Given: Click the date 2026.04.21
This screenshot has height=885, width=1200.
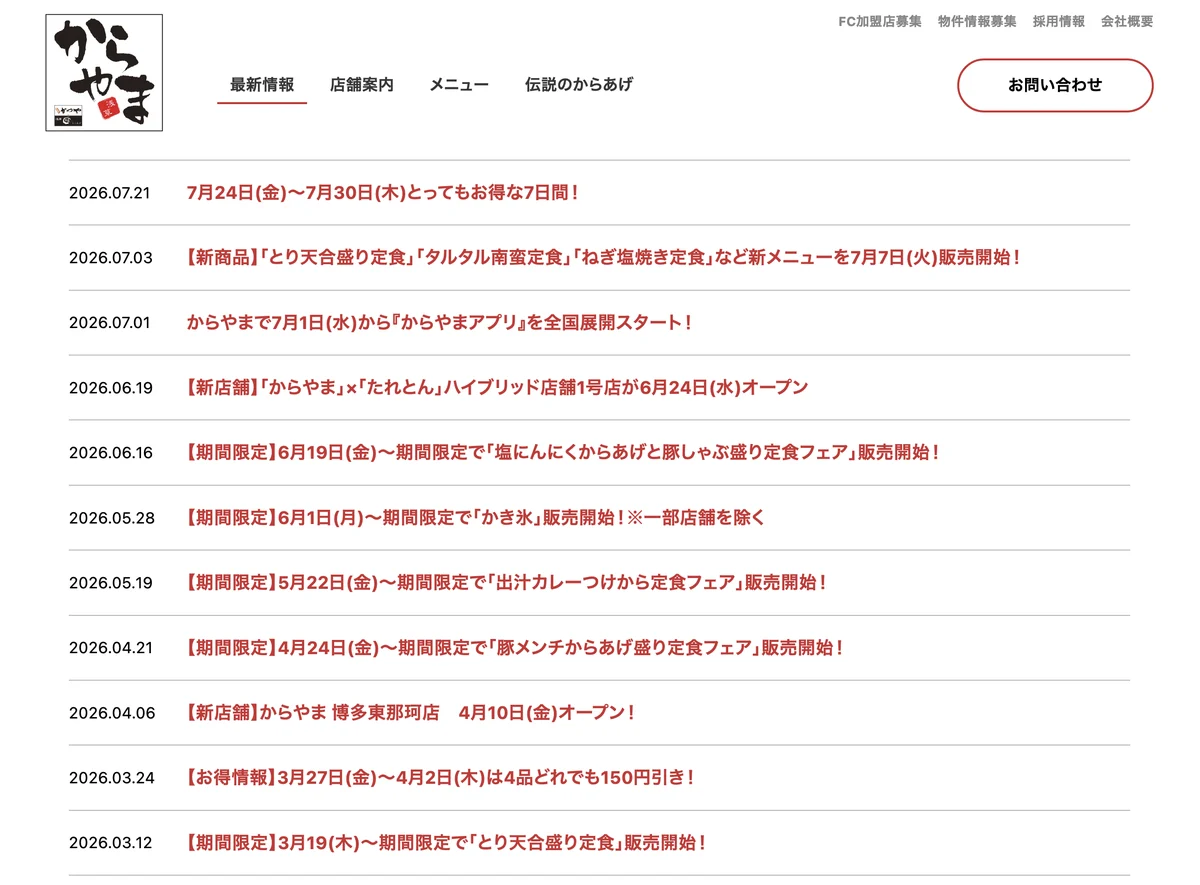Looking at the screenshot, I should click(111, 648).
